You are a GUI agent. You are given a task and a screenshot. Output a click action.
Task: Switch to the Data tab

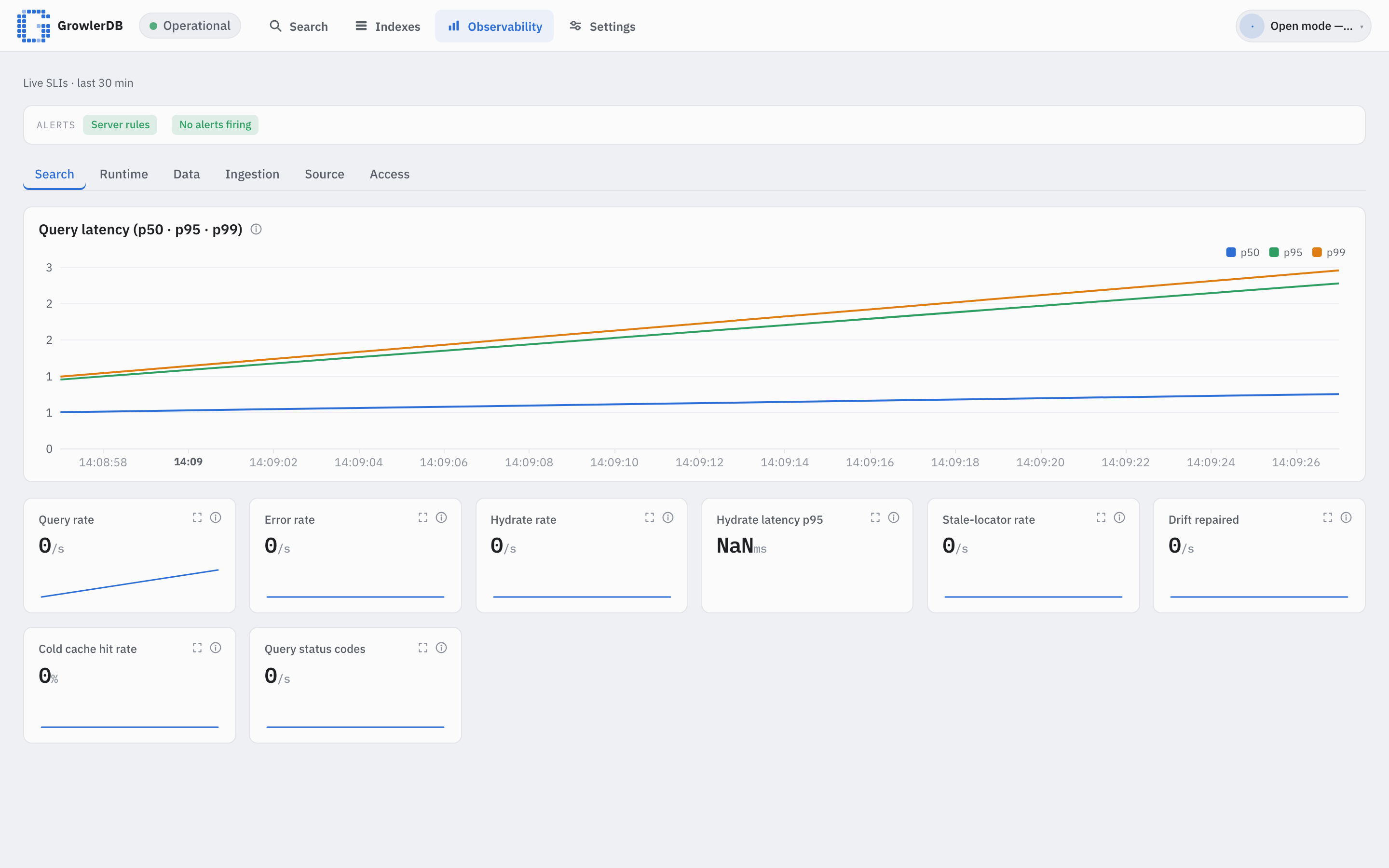(187, 174)
